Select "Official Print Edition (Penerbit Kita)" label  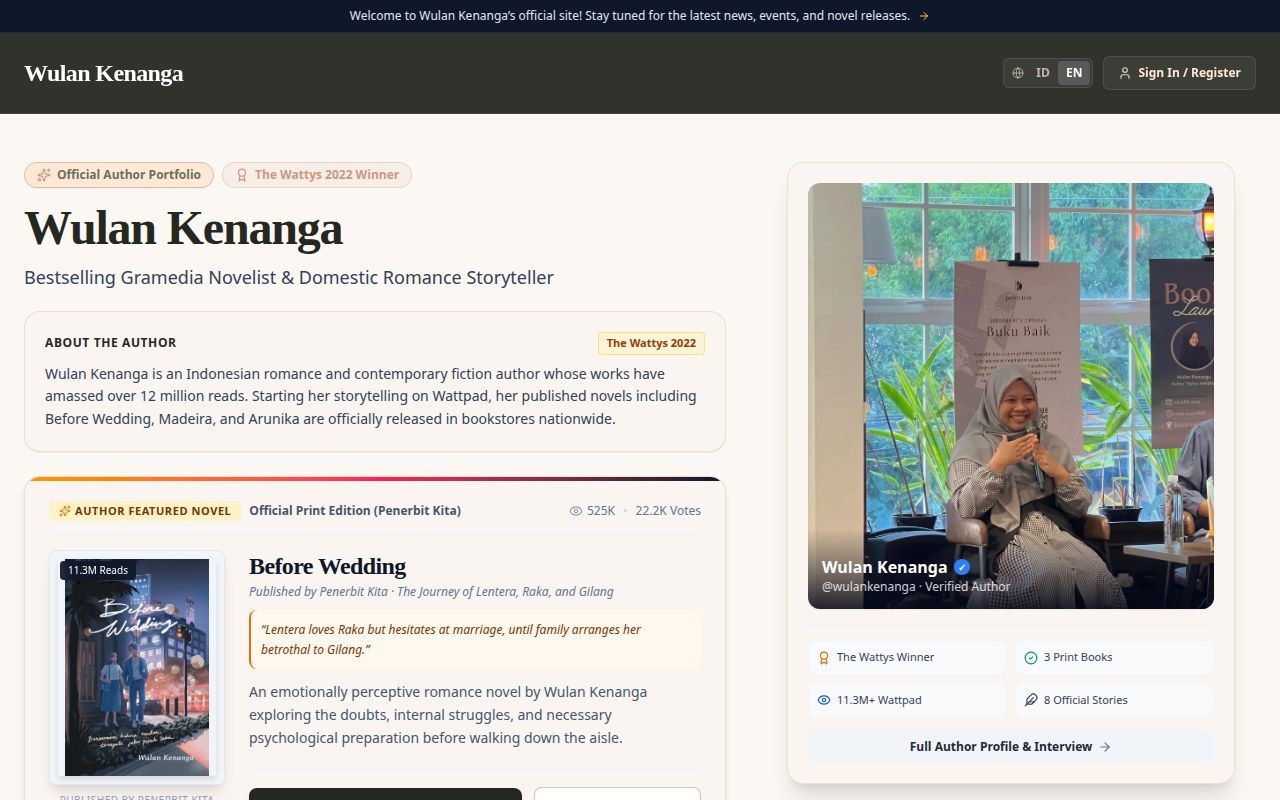pos(355,510)
